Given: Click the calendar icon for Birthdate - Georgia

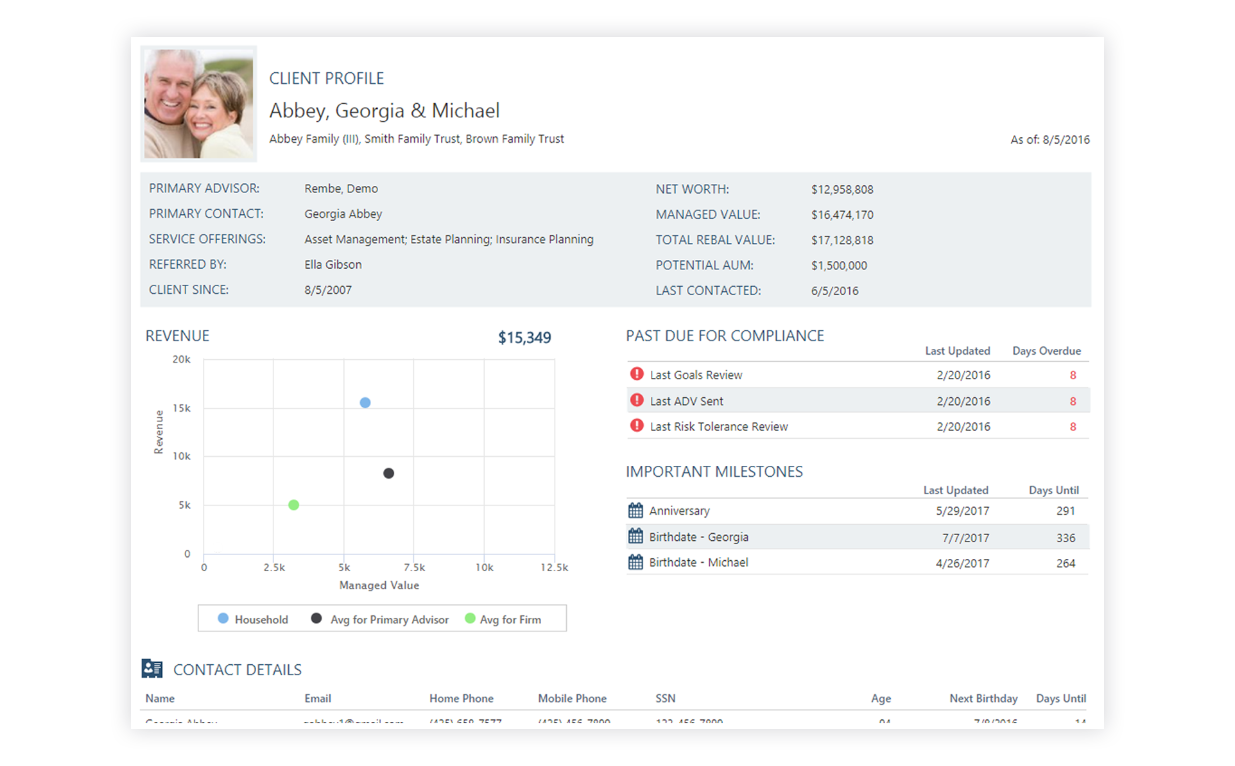Looking at the screenshot, I should [x=635, y=536].
